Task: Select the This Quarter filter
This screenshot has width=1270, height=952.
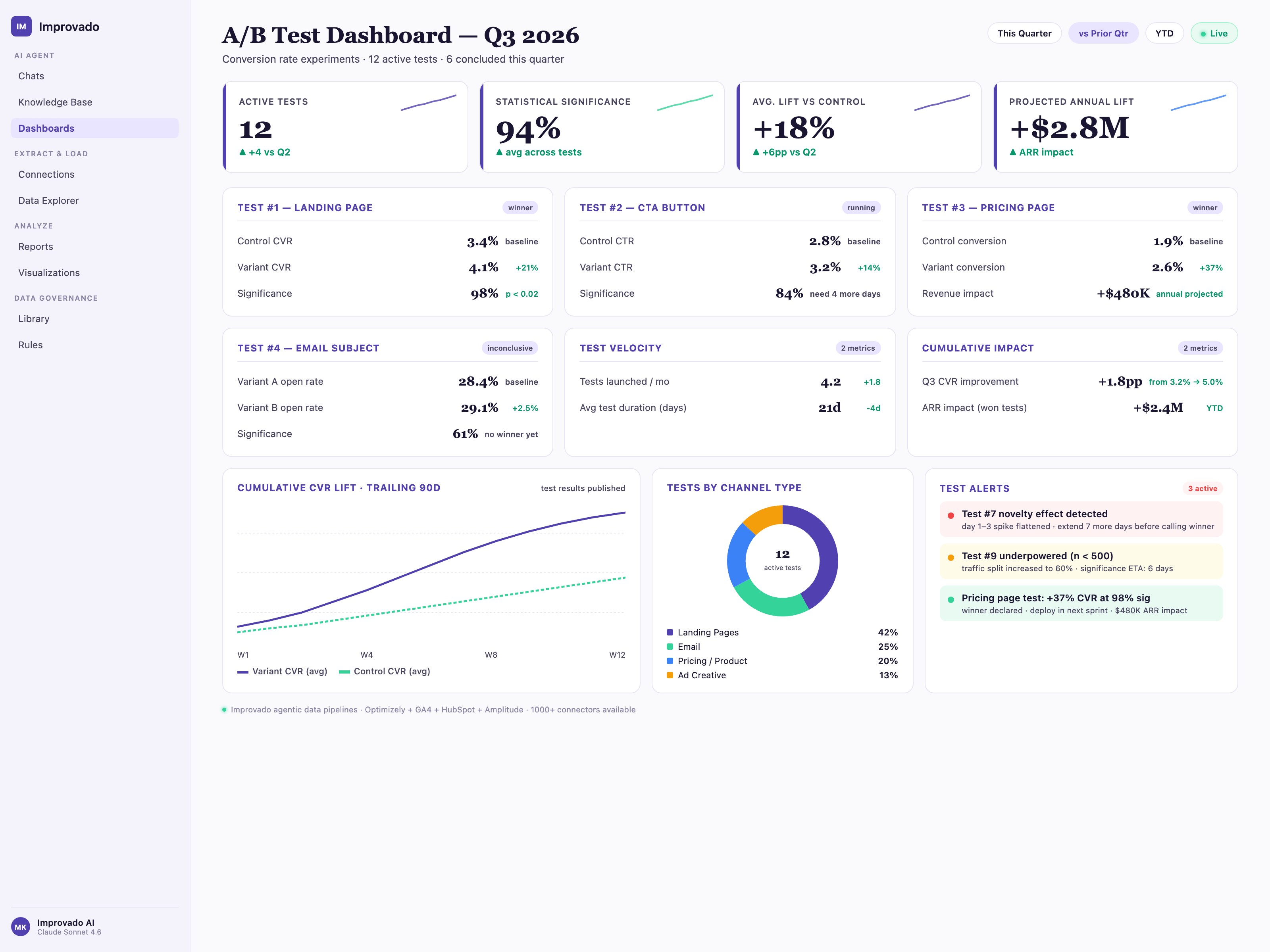Action: [1024, 33]
